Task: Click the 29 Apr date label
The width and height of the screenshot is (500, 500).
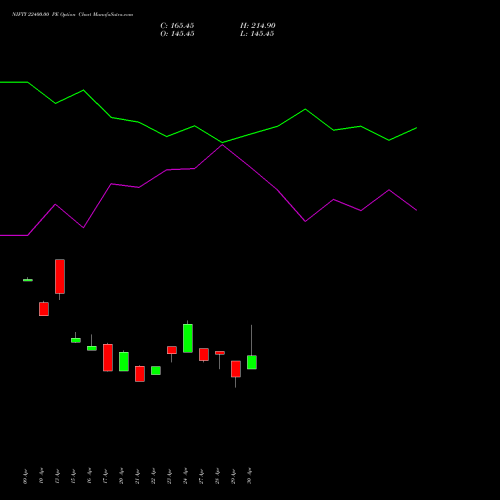Action: [233, 476]
